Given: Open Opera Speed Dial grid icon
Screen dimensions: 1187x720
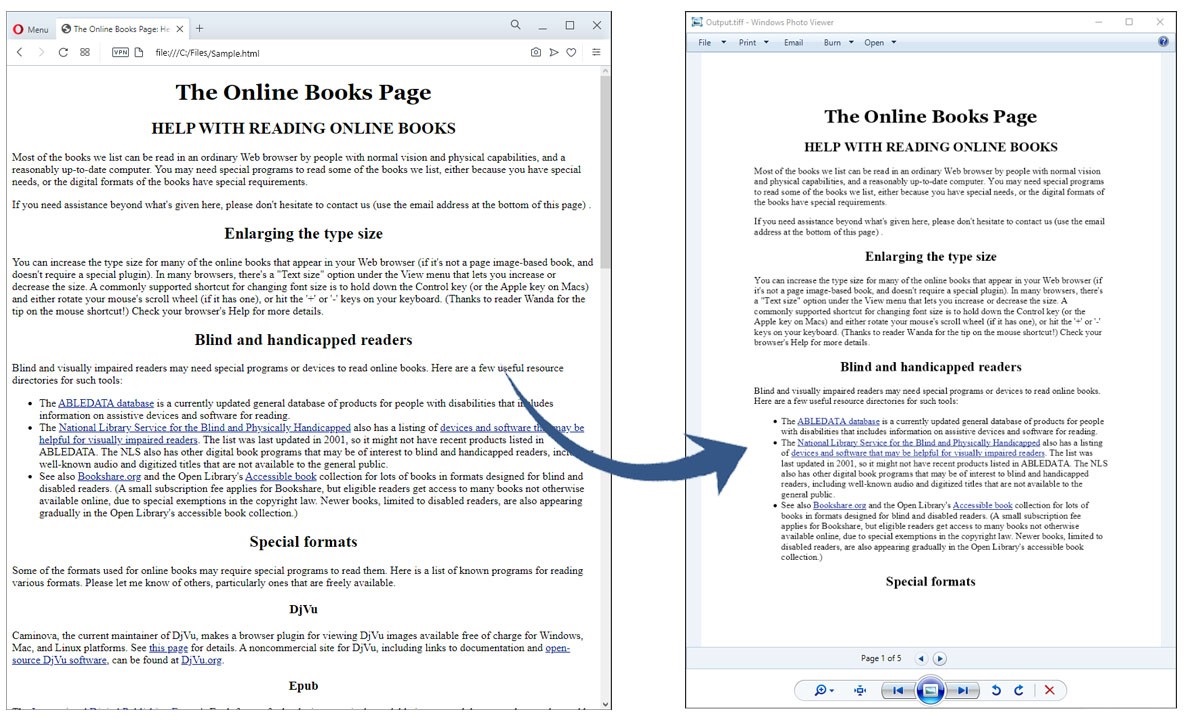Looking at the screenshot, I should click(x=85, y=52).
